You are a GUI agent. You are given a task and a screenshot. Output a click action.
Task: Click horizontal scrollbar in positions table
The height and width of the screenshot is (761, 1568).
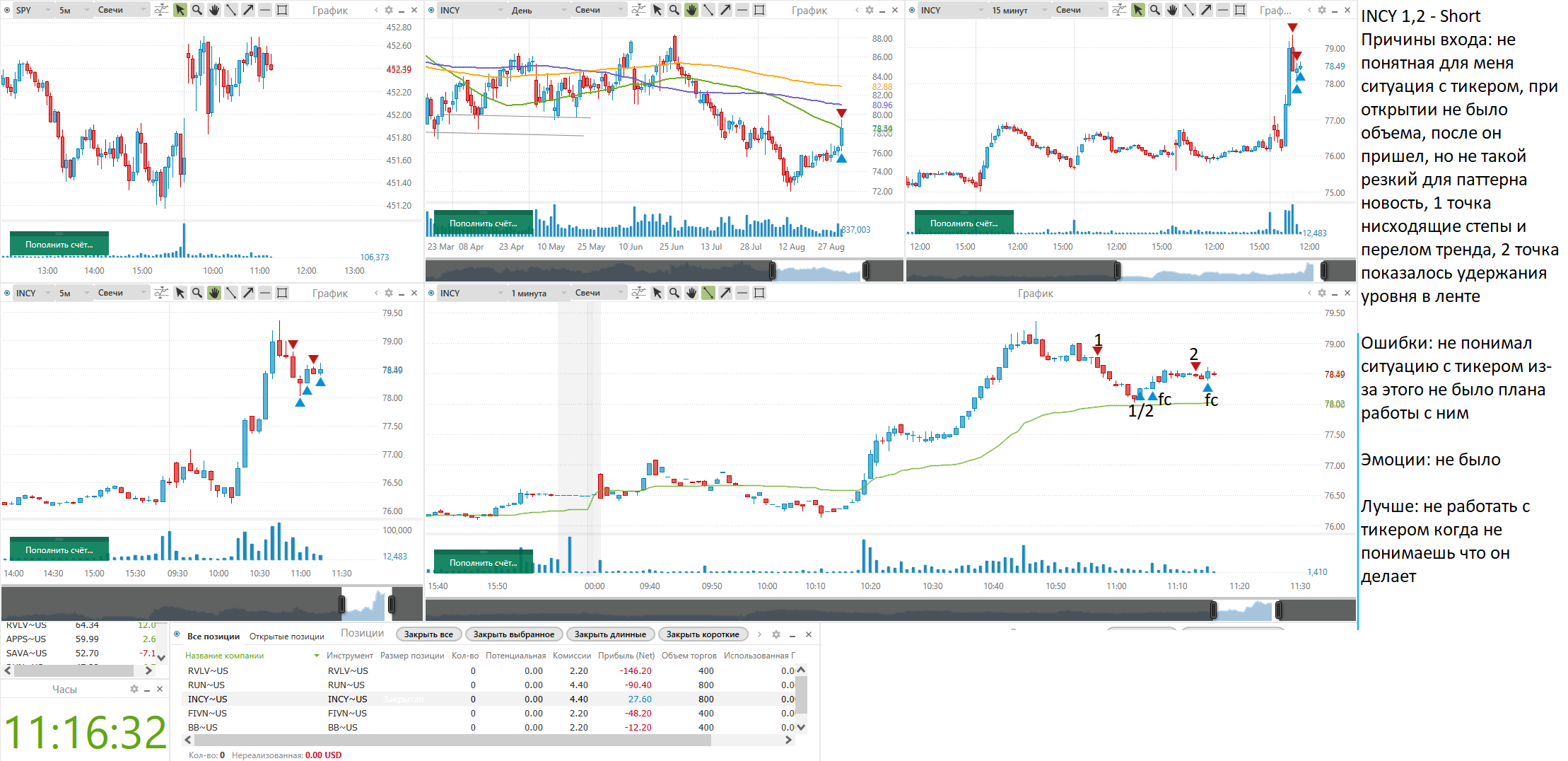[x=452, y=740]
